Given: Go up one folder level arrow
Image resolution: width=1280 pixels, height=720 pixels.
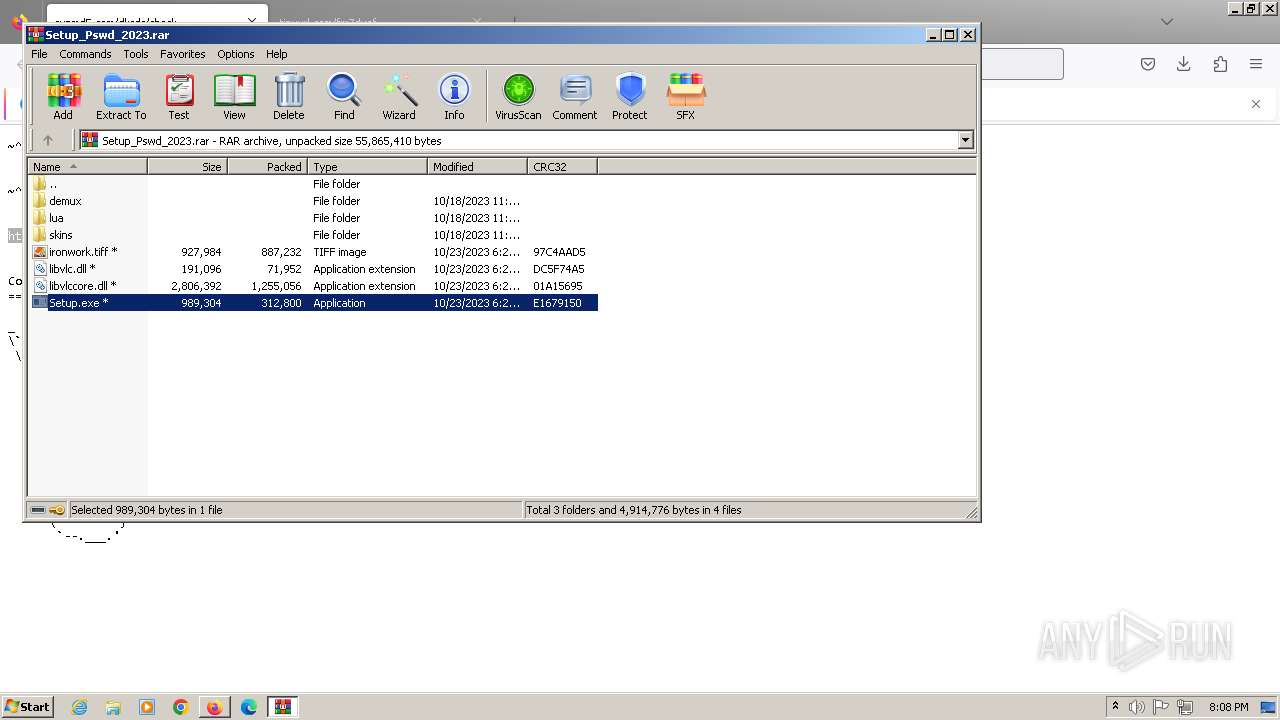Looking at the screenshot, I should click(x=47, y=141).
